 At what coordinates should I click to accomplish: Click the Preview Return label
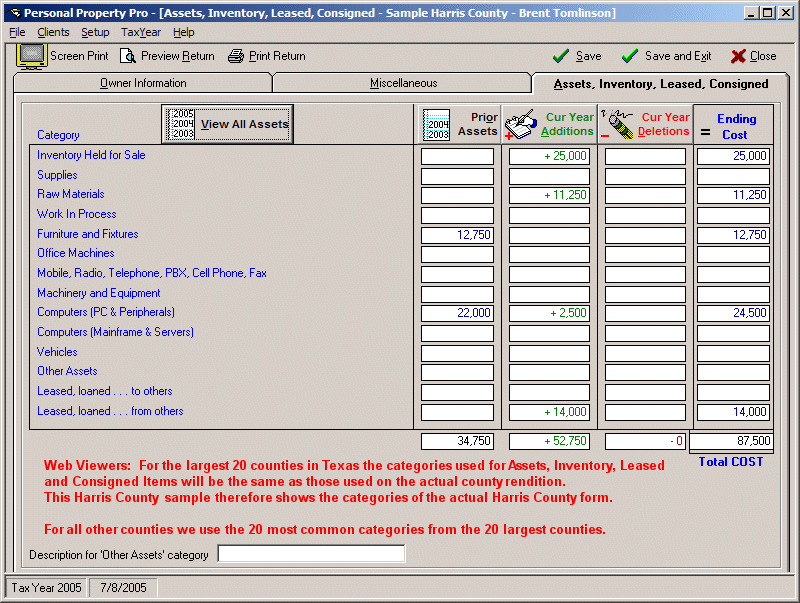click(178, 56)
